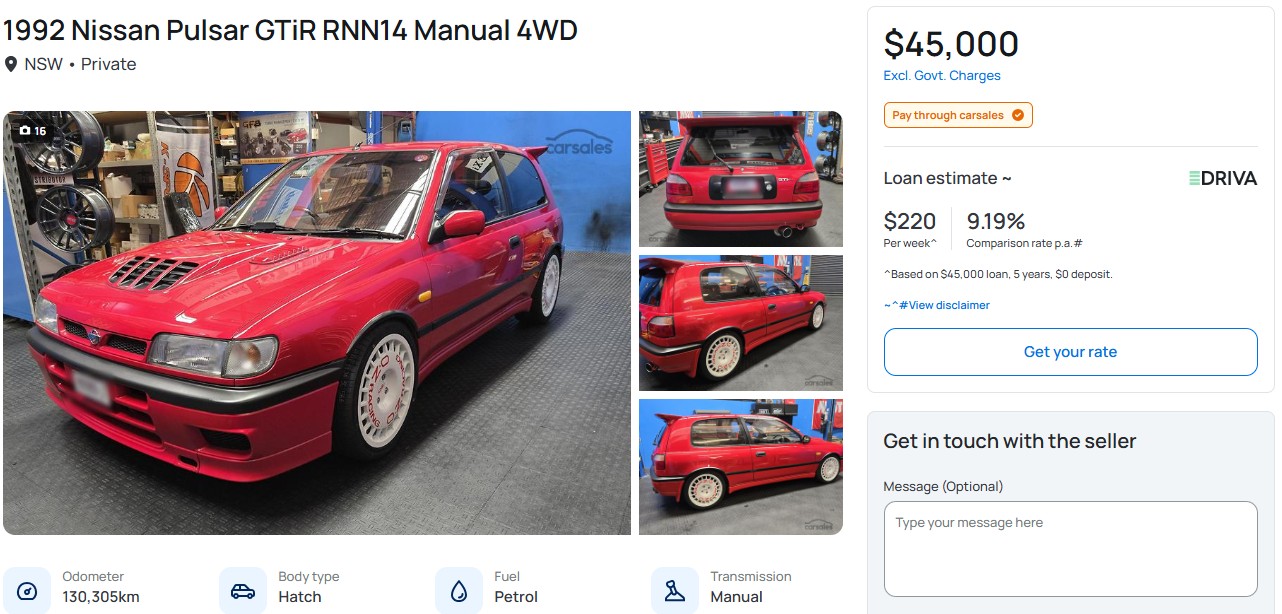The height and width of the screenshot is (614, 1282).
Task: Open the View disclaimer link
Action: 937,305
